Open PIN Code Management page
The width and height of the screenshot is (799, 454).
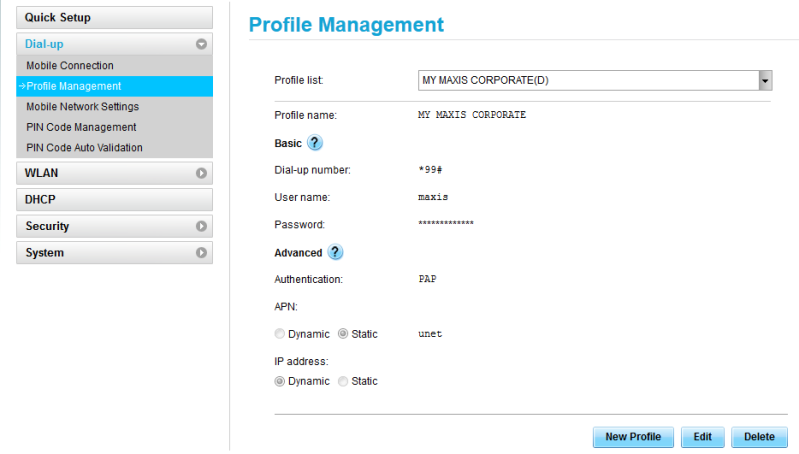coord(81,127)
